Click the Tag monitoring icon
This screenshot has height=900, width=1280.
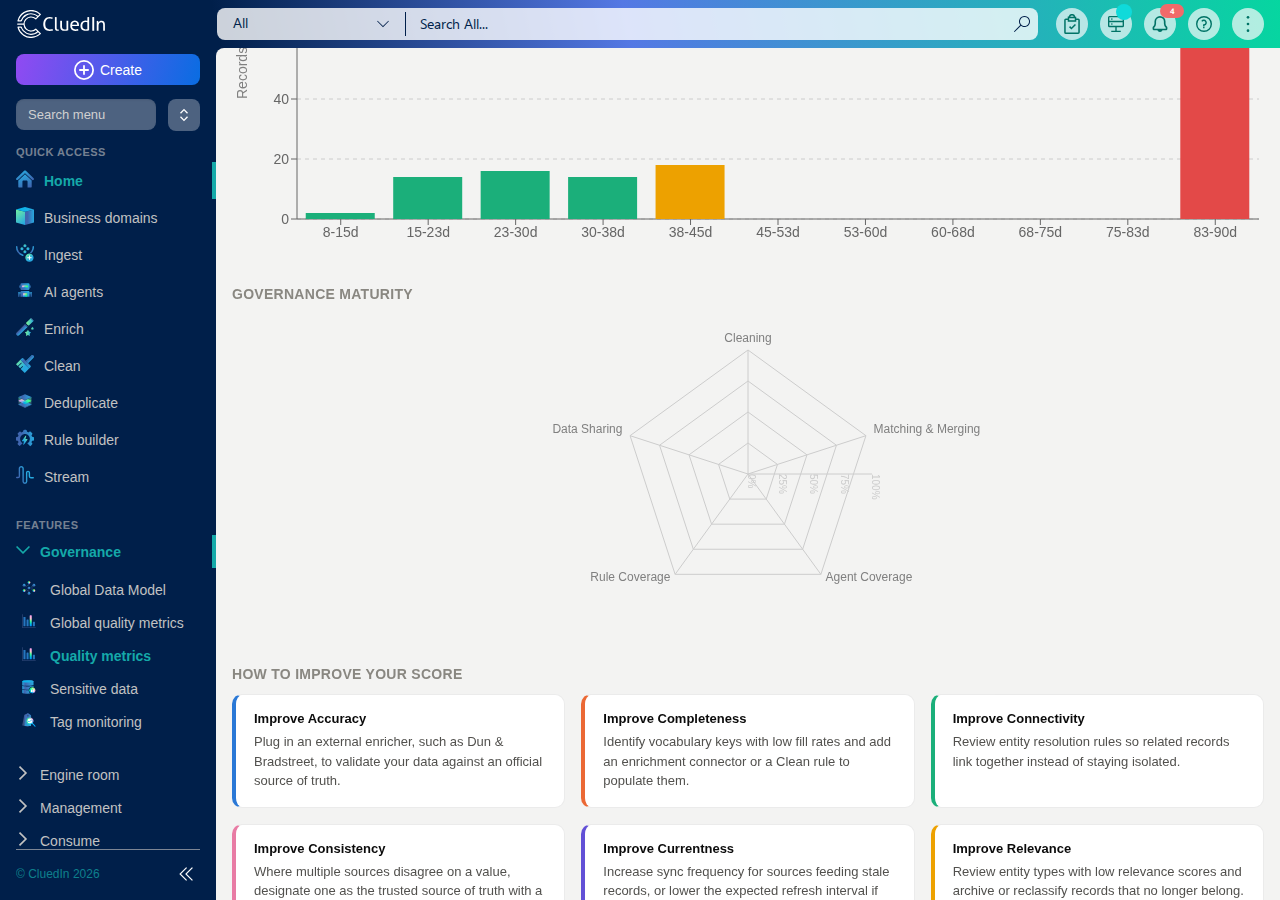(29, 721)
